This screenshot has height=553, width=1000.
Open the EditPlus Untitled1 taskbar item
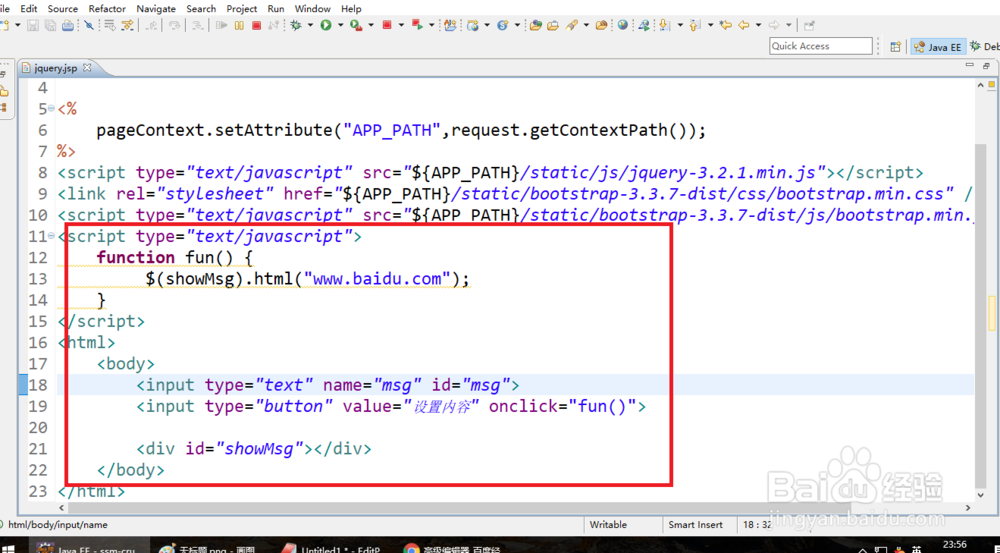click(x=330, y=548)
